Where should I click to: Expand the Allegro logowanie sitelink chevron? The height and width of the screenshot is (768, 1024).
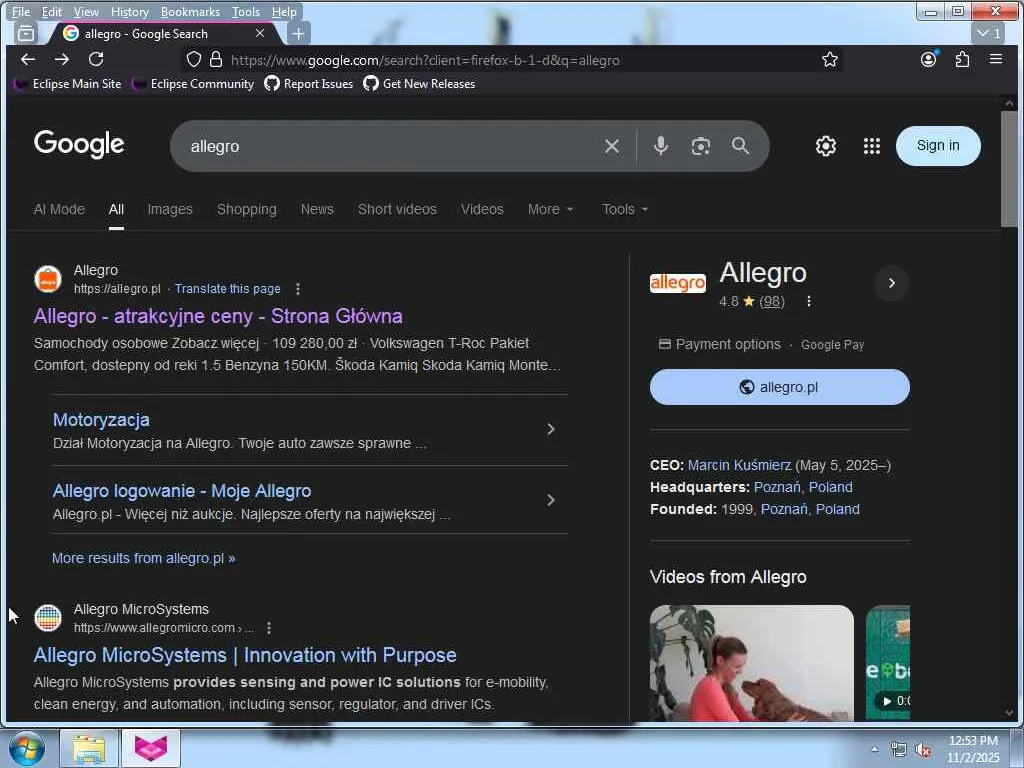point(551,500)
